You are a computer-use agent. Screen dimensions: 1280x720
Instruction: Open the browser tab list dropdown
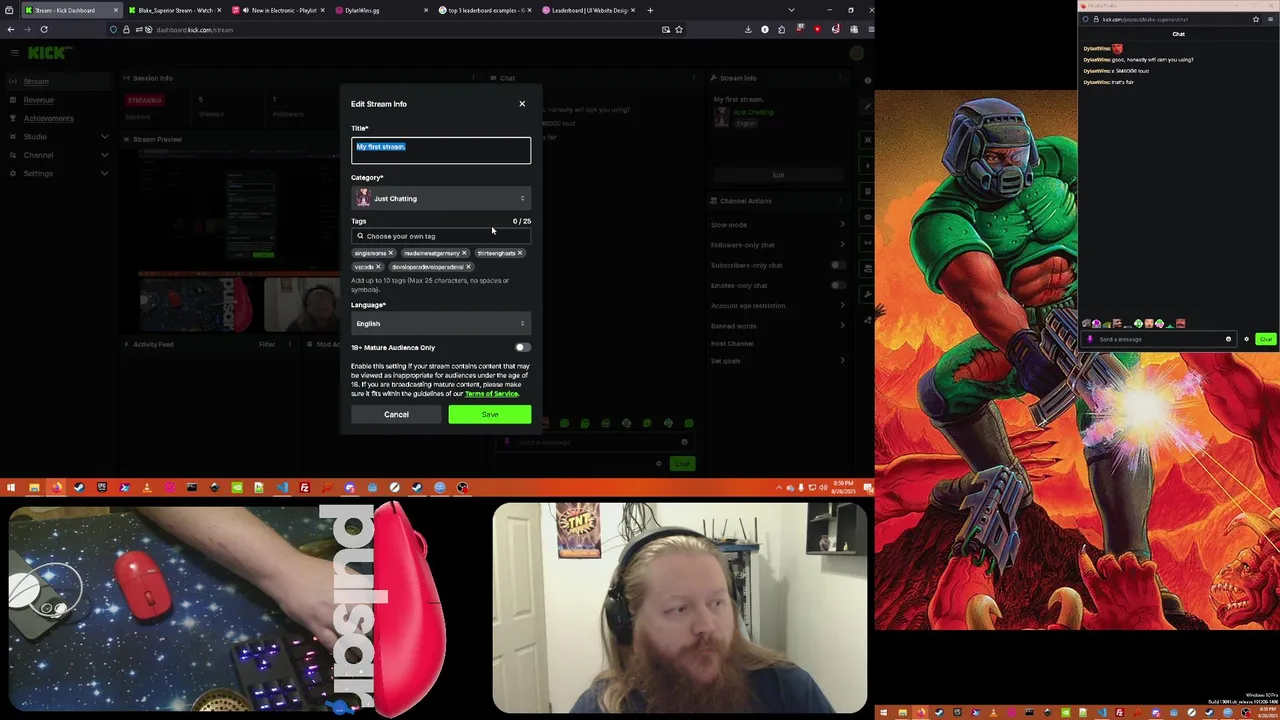791,10
